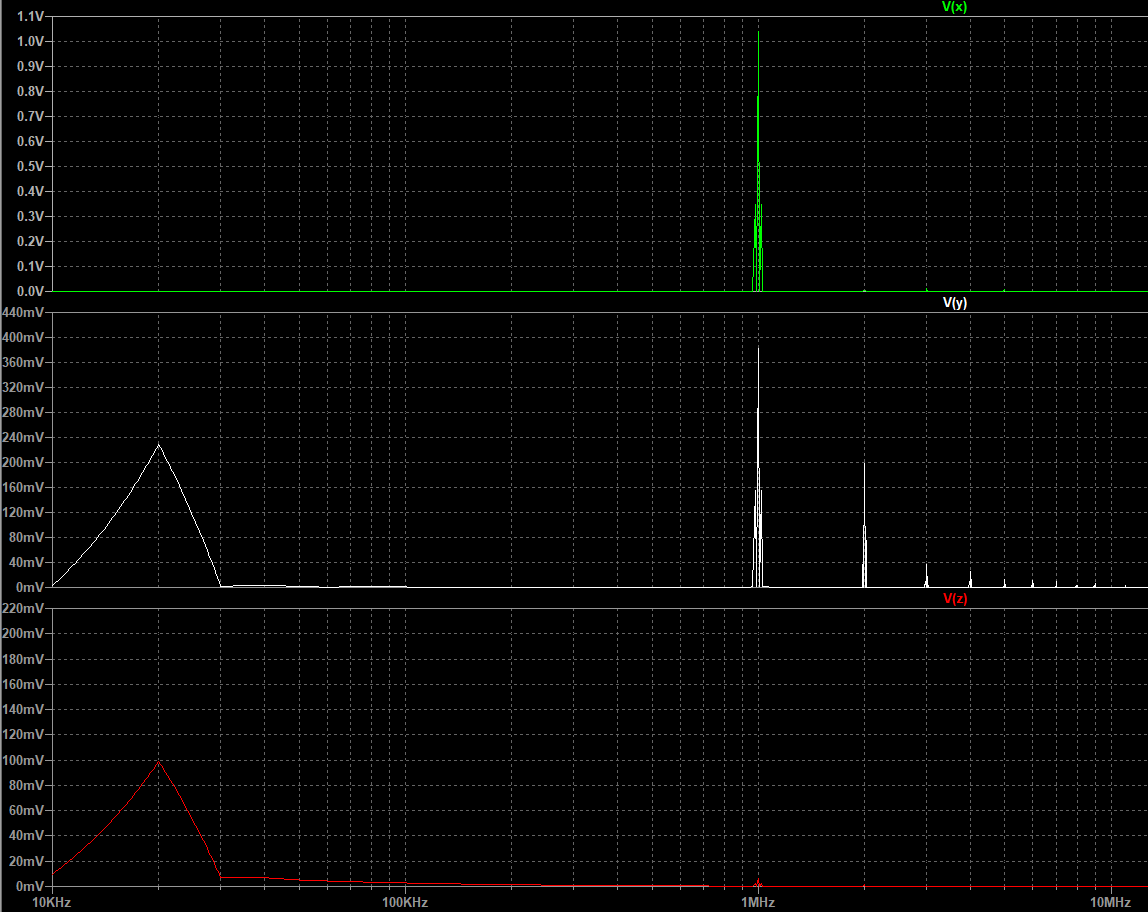The height and width of the screenshot is (912, 1148).
Task: Click the 100mV axis label
Action: click(23, 760)
